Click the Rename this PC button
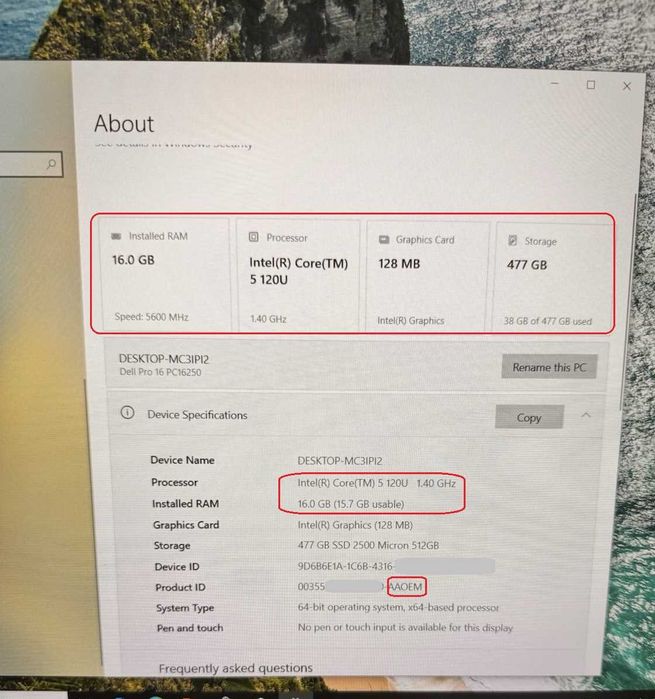655x699 pixels. coord(549,367)
